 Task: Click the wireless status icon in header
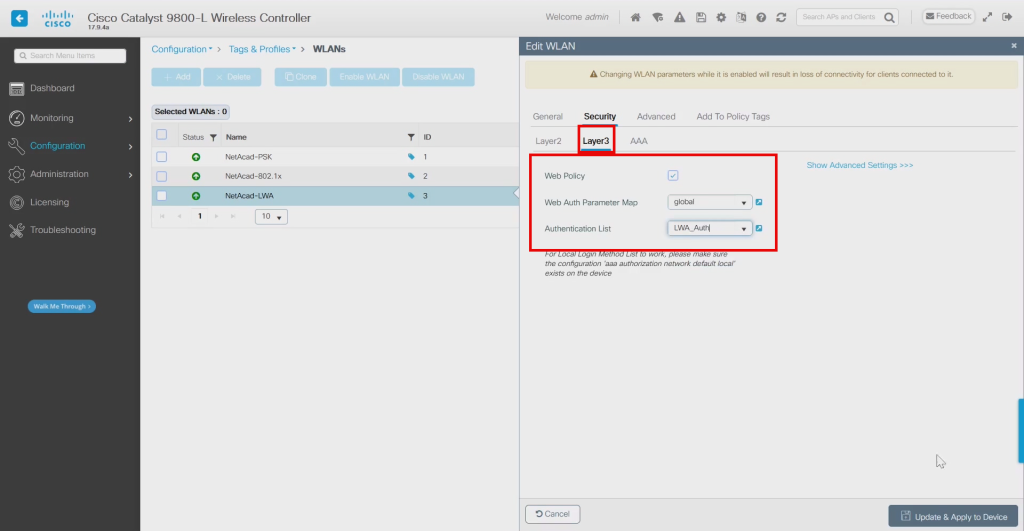click(658, 18)
